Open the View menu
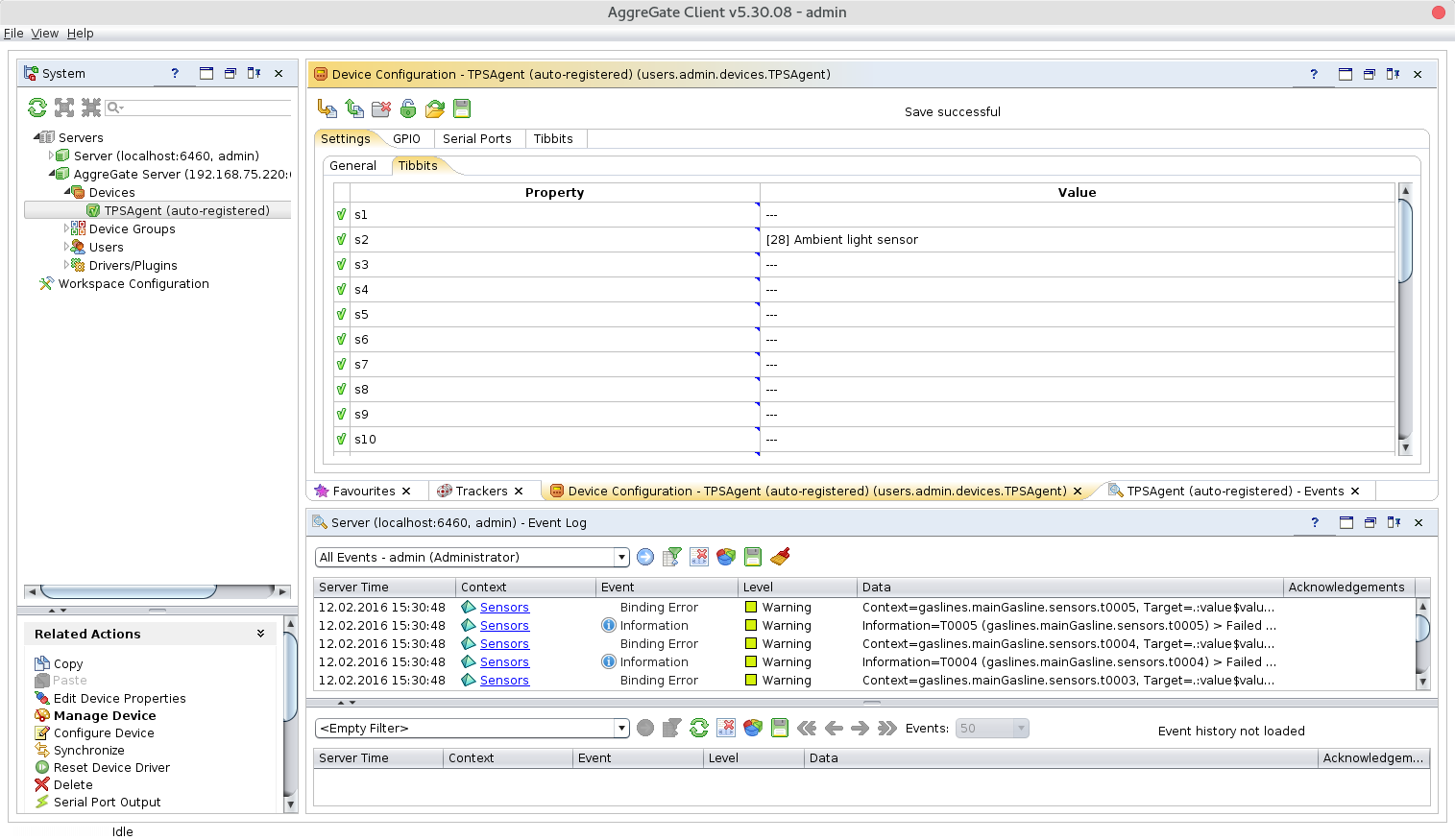The width and height of the screenshot is (1455, 840). pos(44,33)
